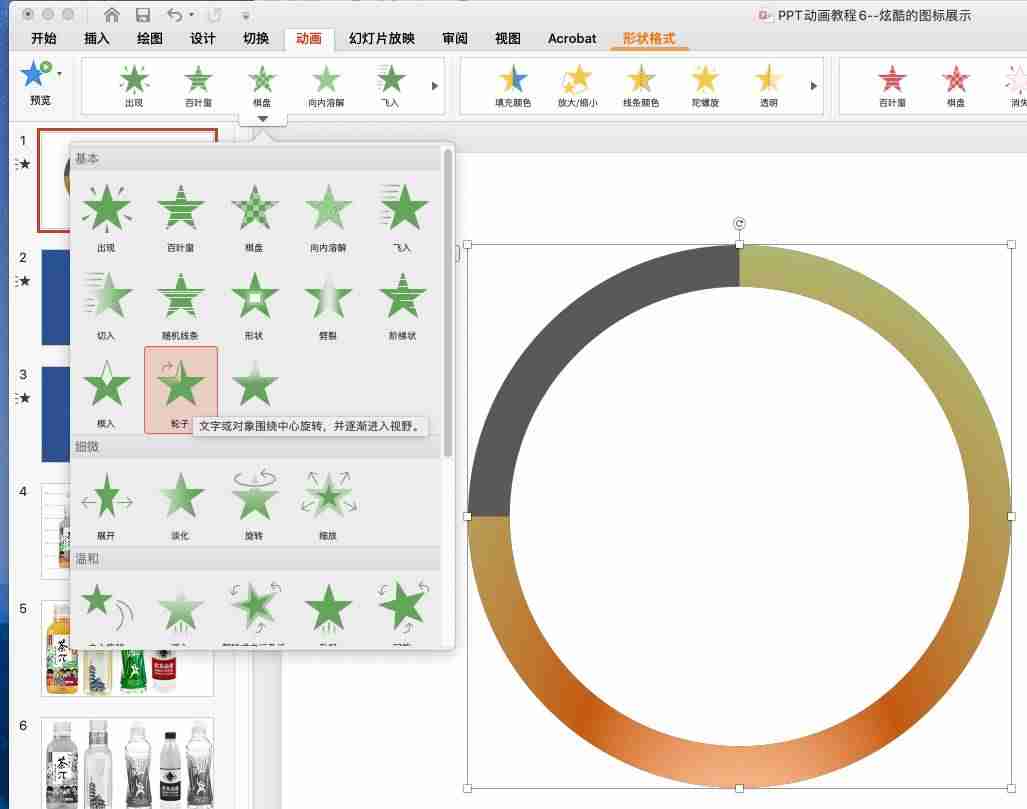Open the 形状格式 shape format tab
Image resolution: width=1027 pixels, height=809 pixels.
click(x=648, y=39)
